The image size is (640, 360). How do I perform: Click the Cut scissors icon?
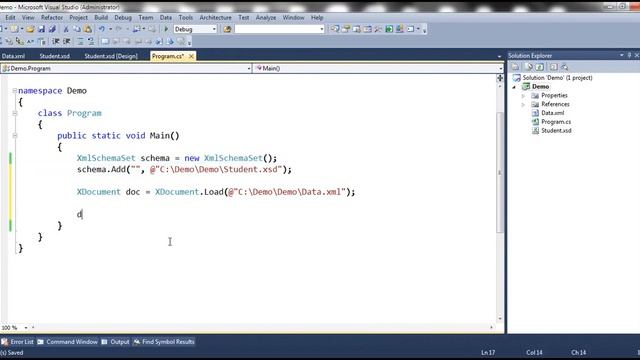pyautogui.click(x=66, y=29)
